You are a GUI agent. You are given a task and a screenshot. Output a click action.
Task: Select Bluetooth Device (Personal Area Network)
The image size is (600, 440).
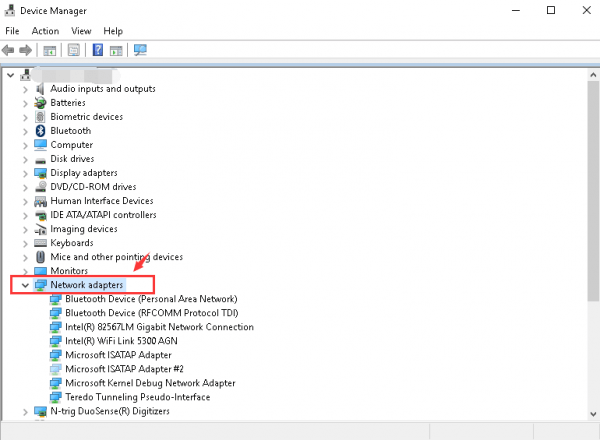151,299
